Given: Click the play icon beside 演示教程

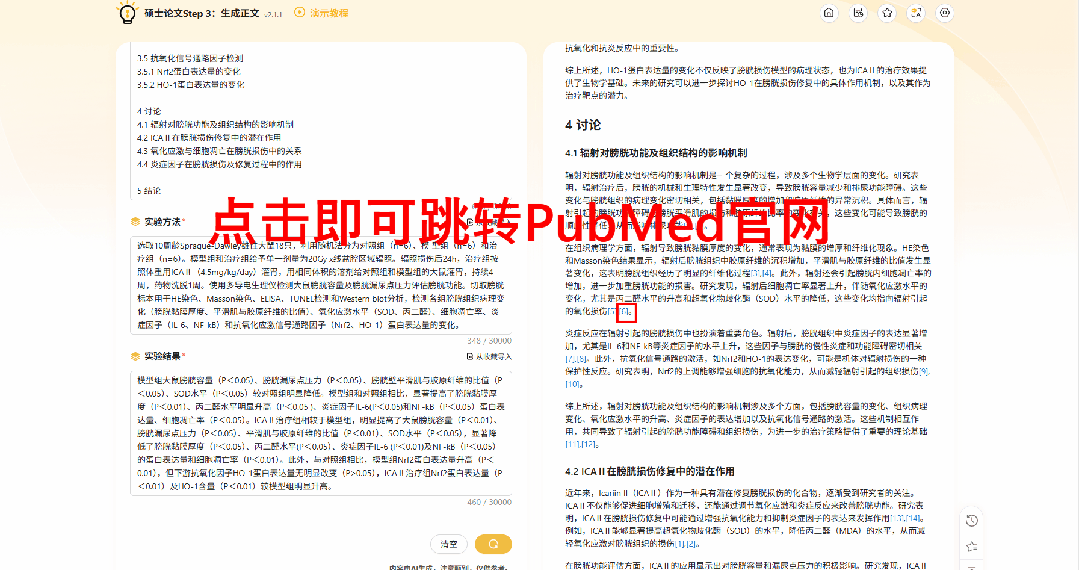Looking at the screenshot, I should [x=299, y=12].
